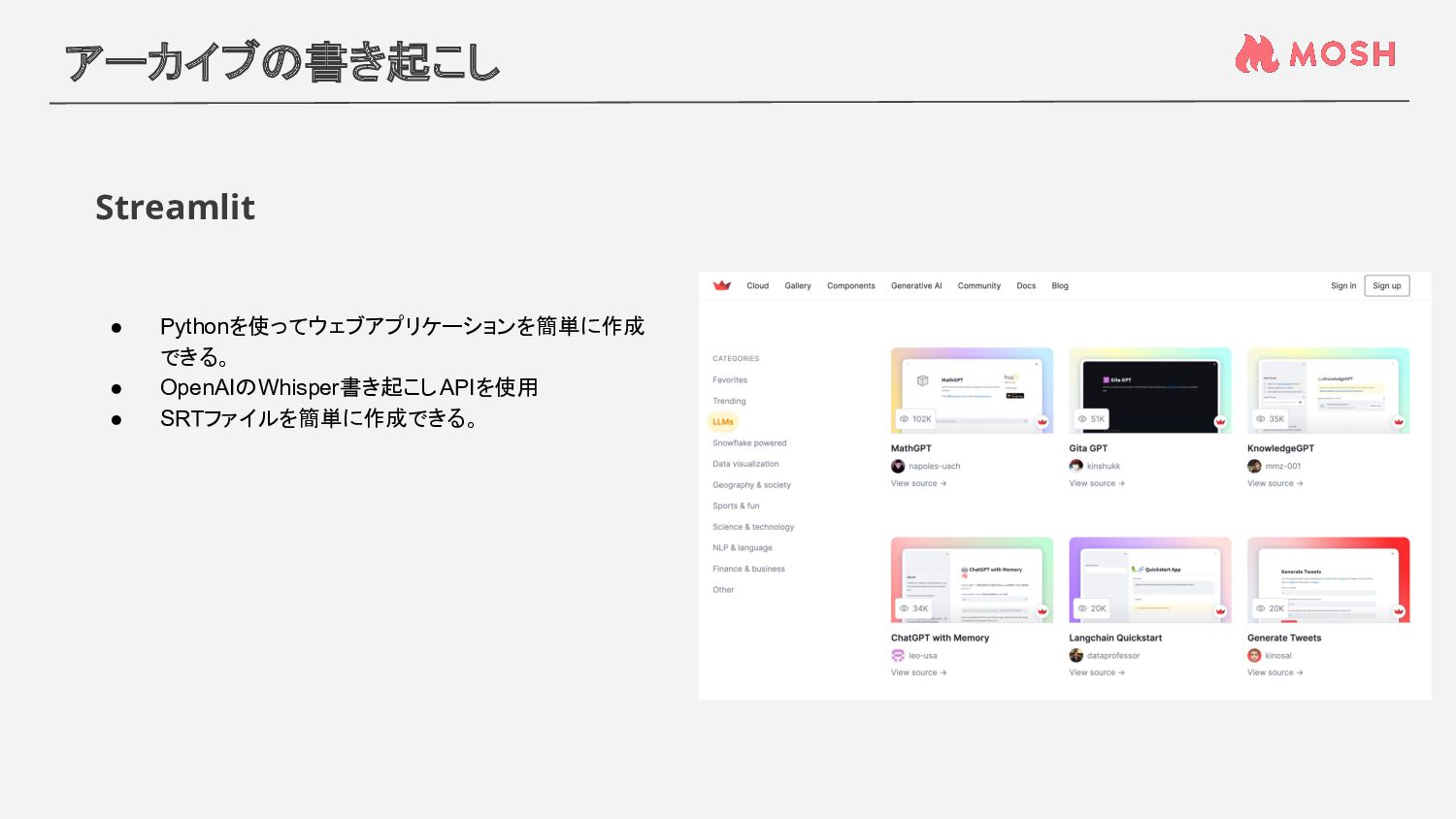Click the Sign up button
This screenshot has width=1456, height=819.
click(x=1387, y=286)
